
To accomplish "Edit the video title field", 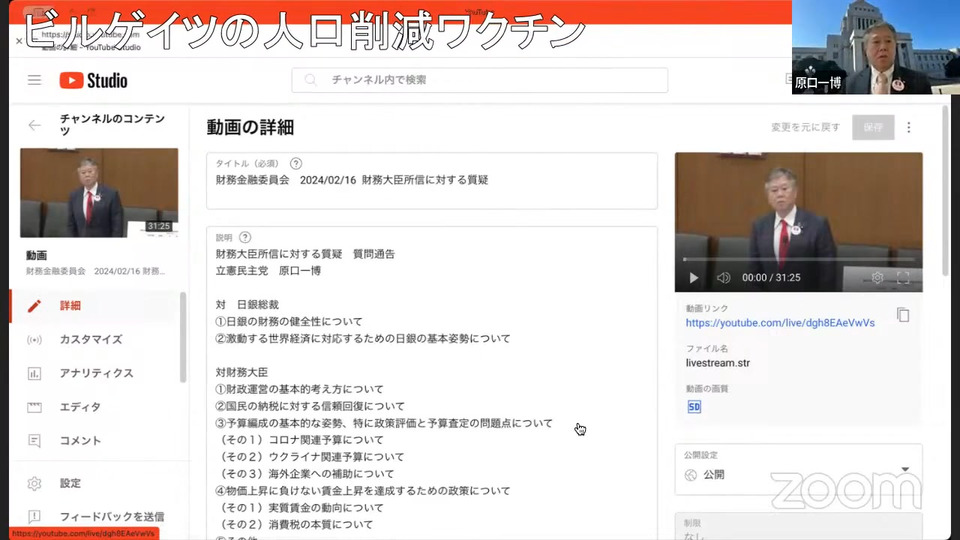I will 432,181.
